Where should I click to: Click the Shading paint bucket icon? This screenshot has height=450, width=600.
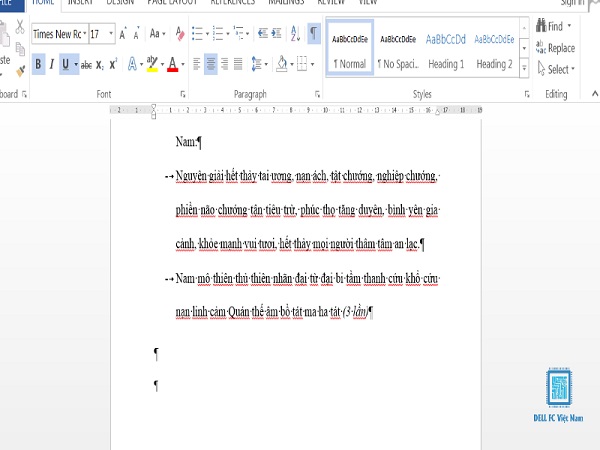click(x=282, y=64)
